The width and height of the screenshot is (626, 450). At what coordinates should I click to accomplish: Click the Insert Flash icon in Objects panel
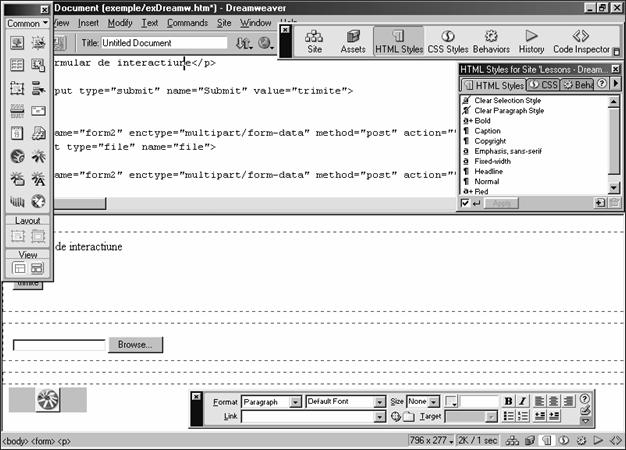[38, 157]
